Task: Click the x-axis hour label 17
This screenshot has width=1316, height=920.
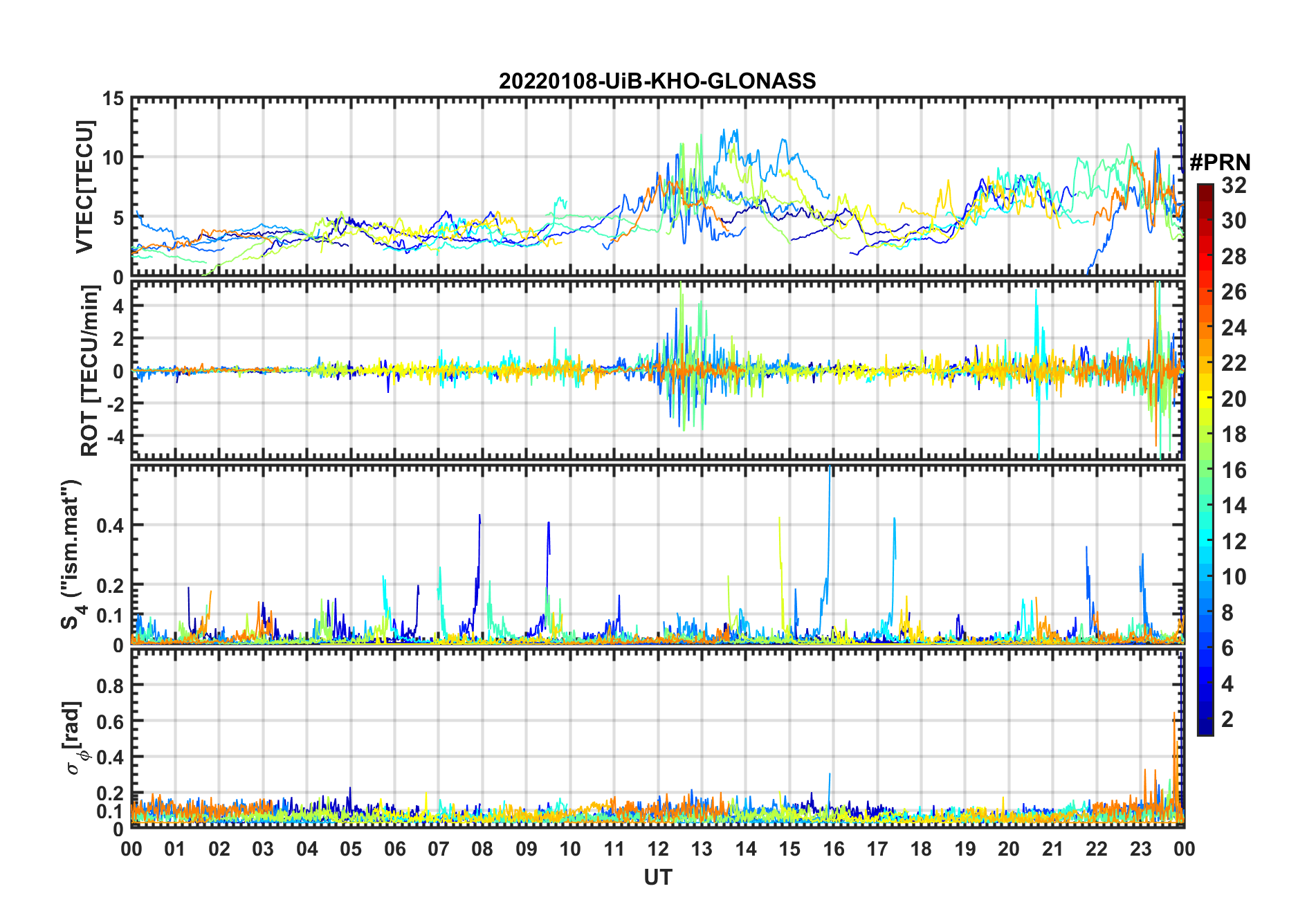Action: pyautogui.click(x=877, y=849)
